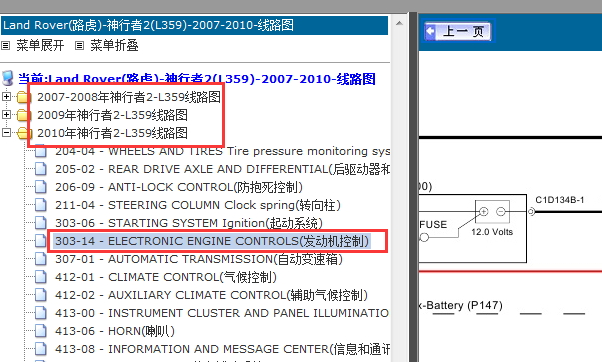
Task: Collapse the 2010年神行者2-L359线路图 node
Action: pyautogui.click(x=6, y=132)
